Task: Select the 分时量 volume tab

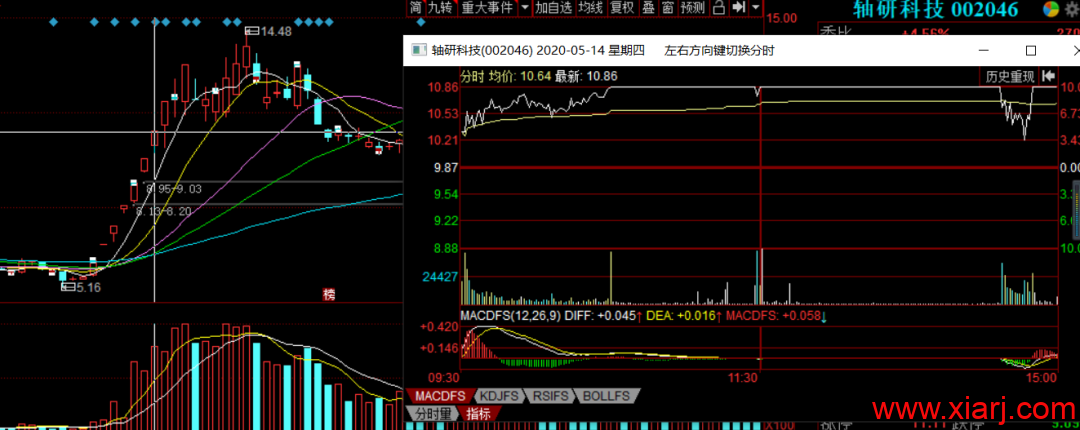Action: [x=433, y=413]
